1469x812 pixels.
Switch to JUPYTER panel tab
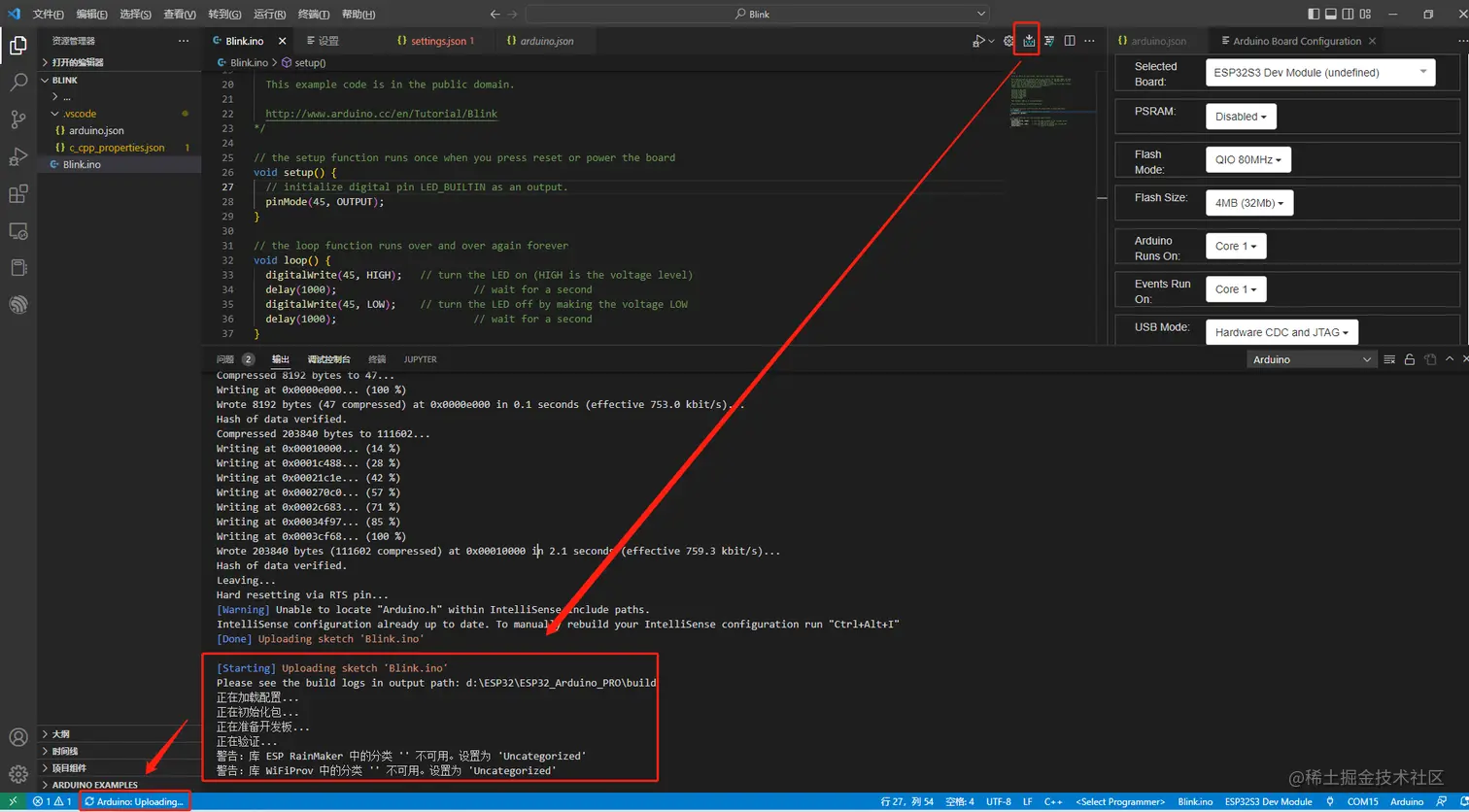point(421,359)
